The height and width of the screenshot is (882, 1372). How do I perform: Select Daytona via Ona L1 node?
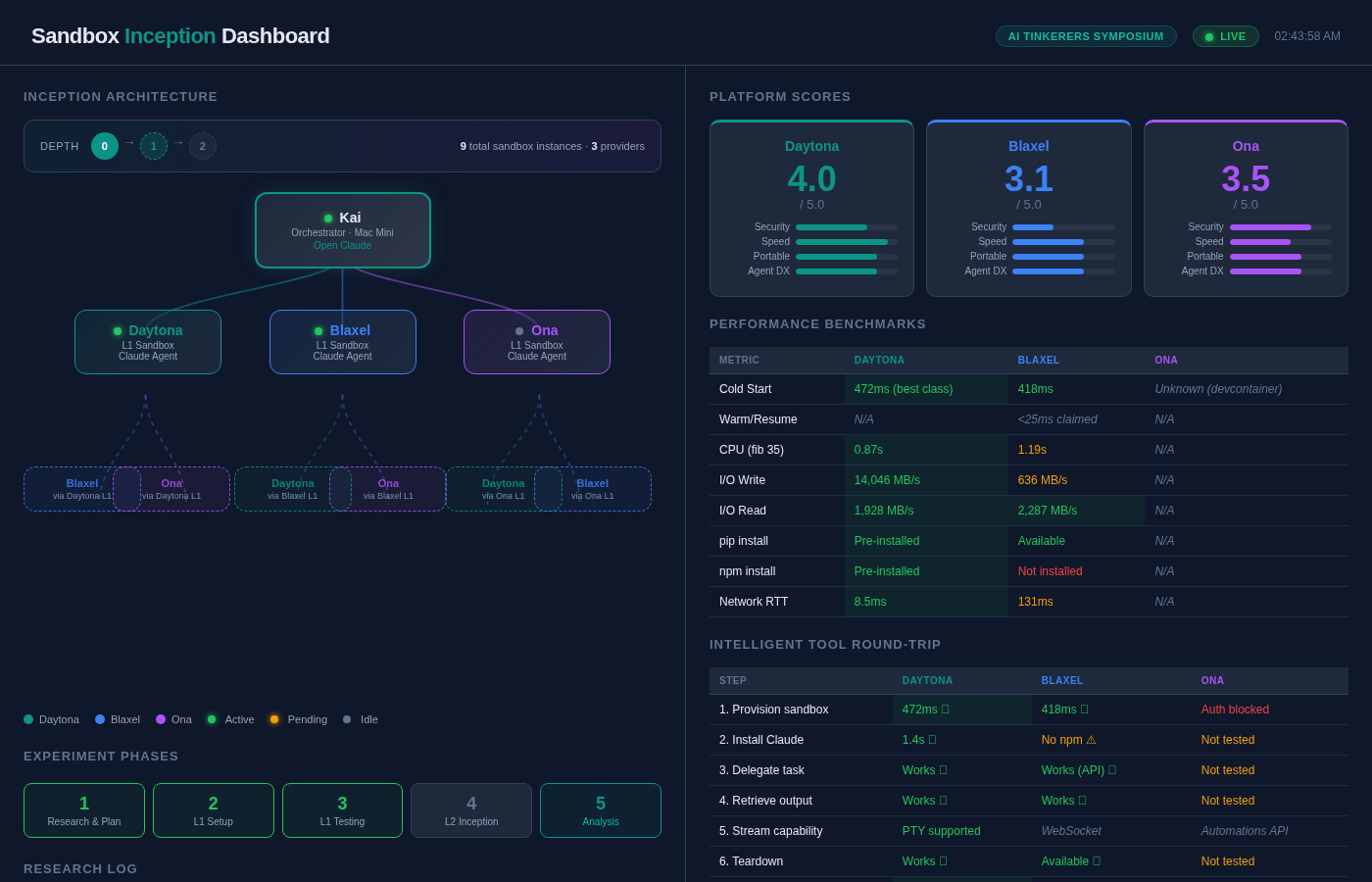[x=504, y=489]
